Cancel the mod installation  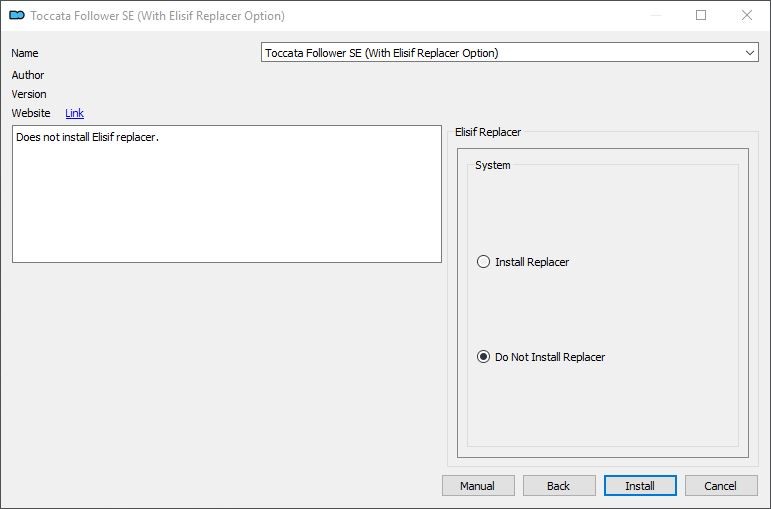click(721, 486)
